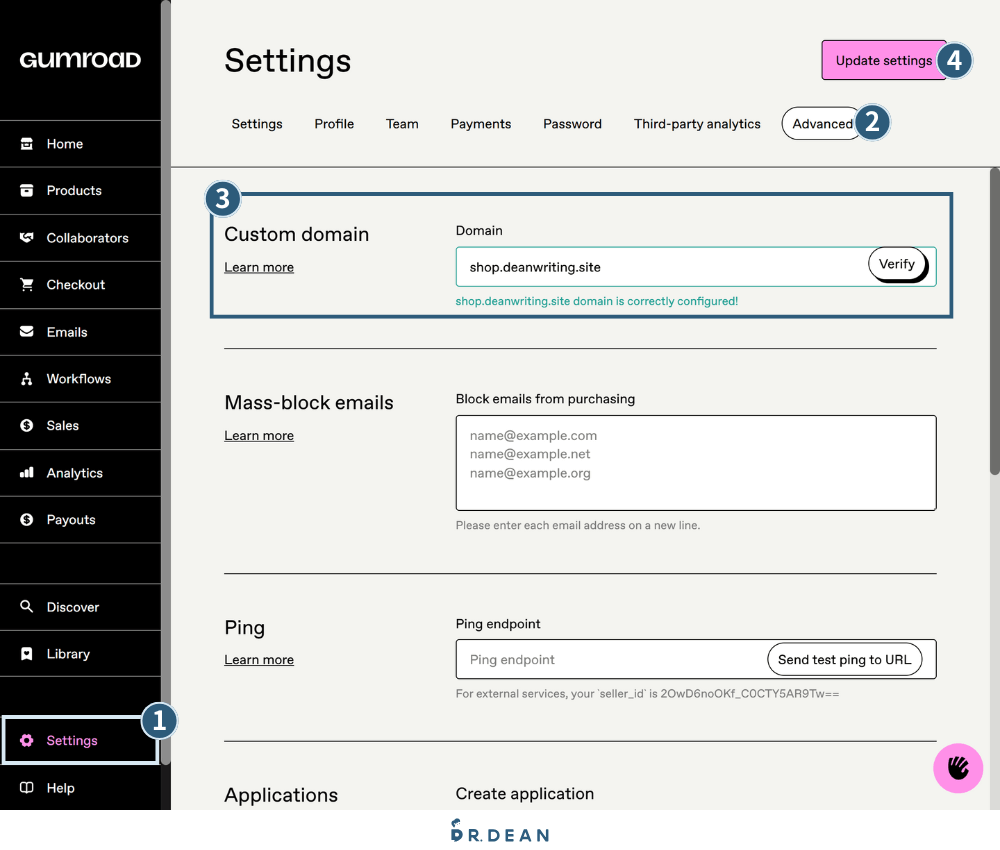
Task: Open the Third-party analytics tab
Action: coord(697,124)
